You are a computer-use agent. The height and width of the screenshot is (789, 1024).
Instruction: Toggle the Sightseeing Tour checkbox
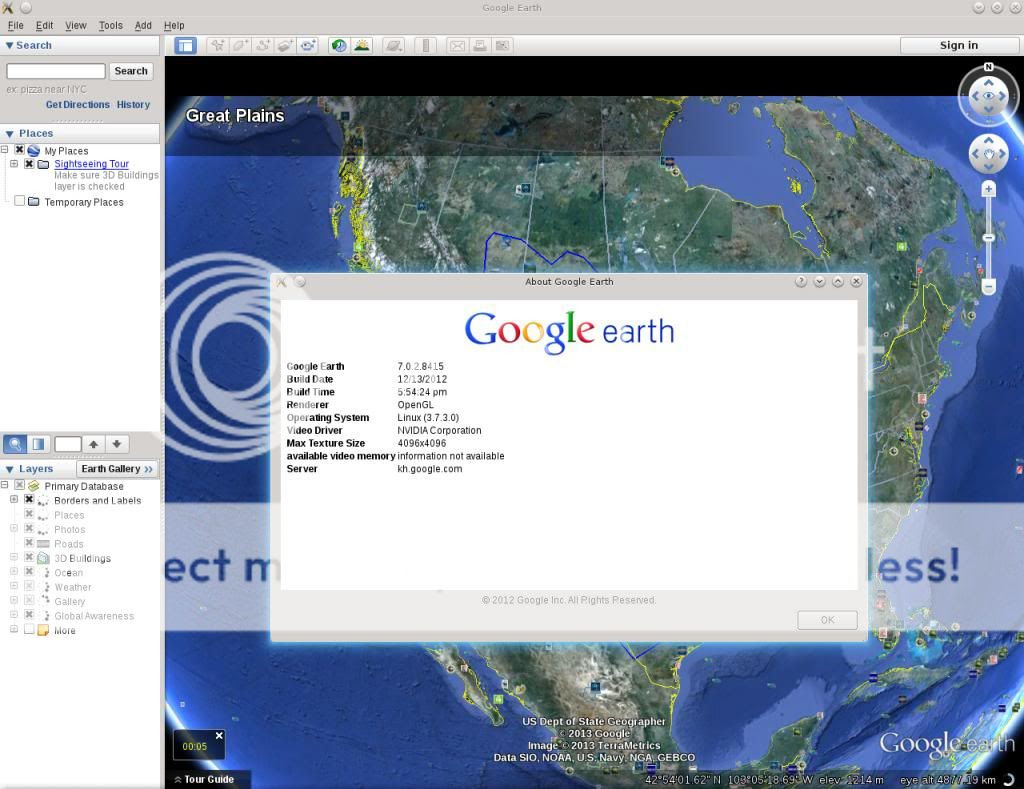29,163
